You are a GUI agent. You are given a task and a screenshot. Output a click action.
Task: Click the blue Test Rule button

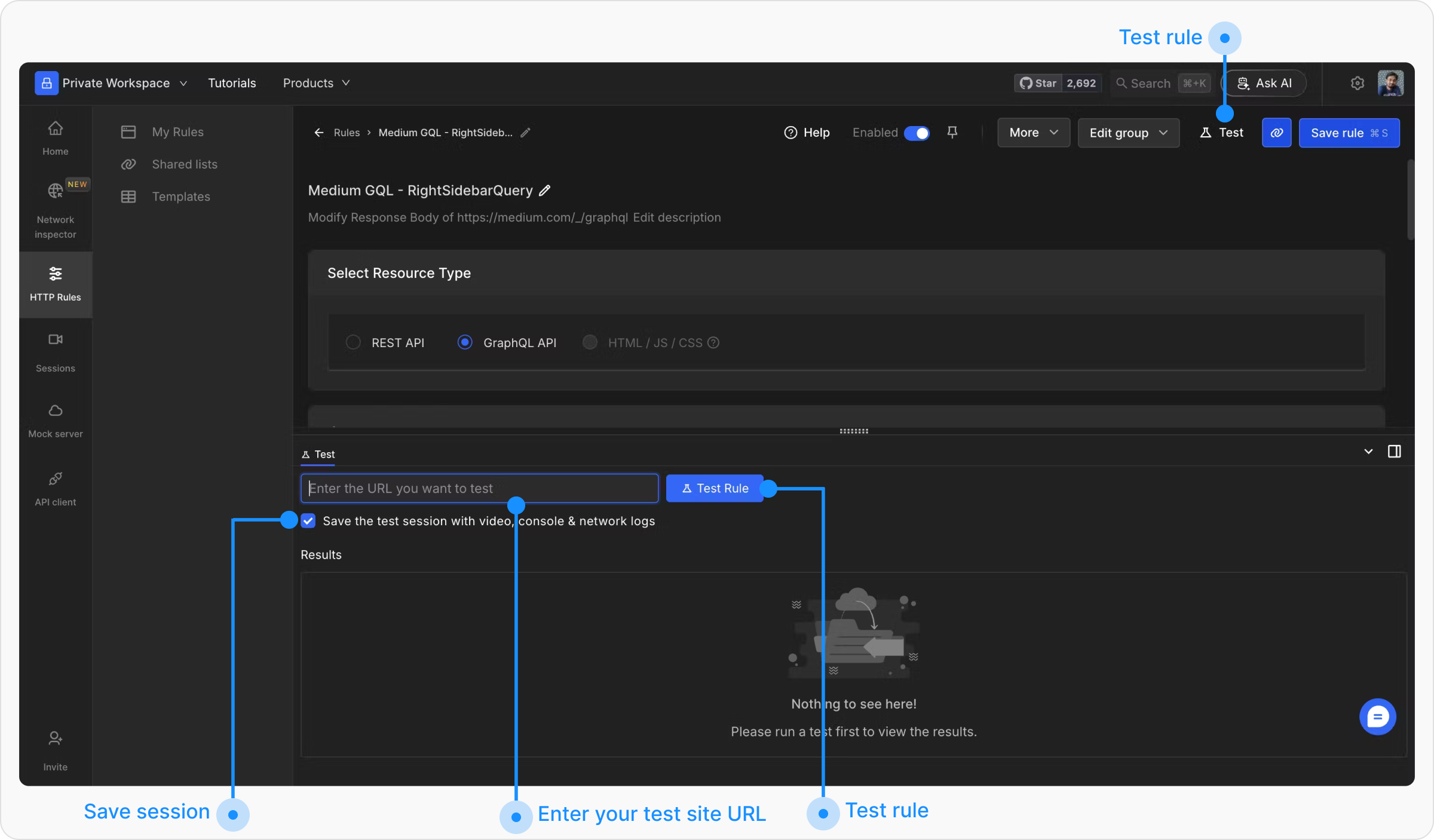715,488
